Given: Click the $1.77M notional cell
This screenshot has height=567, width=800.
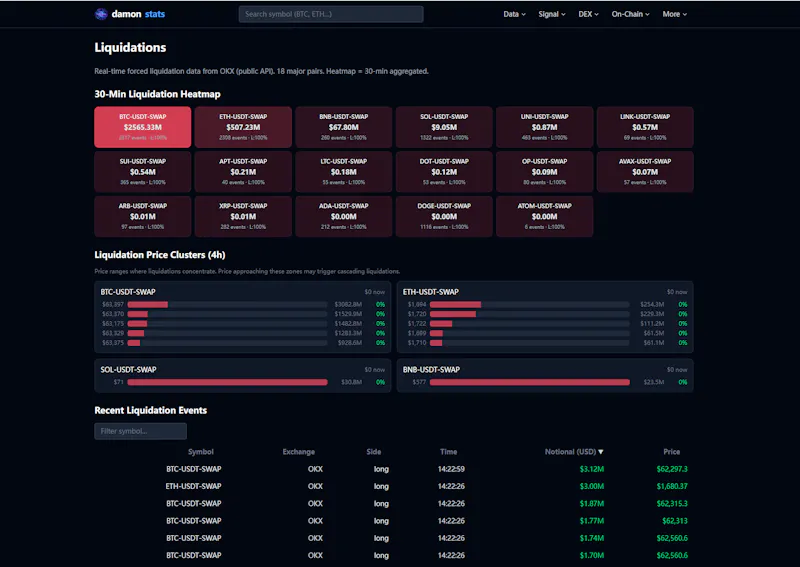Looking at the screenshot, I should [591, 521].
